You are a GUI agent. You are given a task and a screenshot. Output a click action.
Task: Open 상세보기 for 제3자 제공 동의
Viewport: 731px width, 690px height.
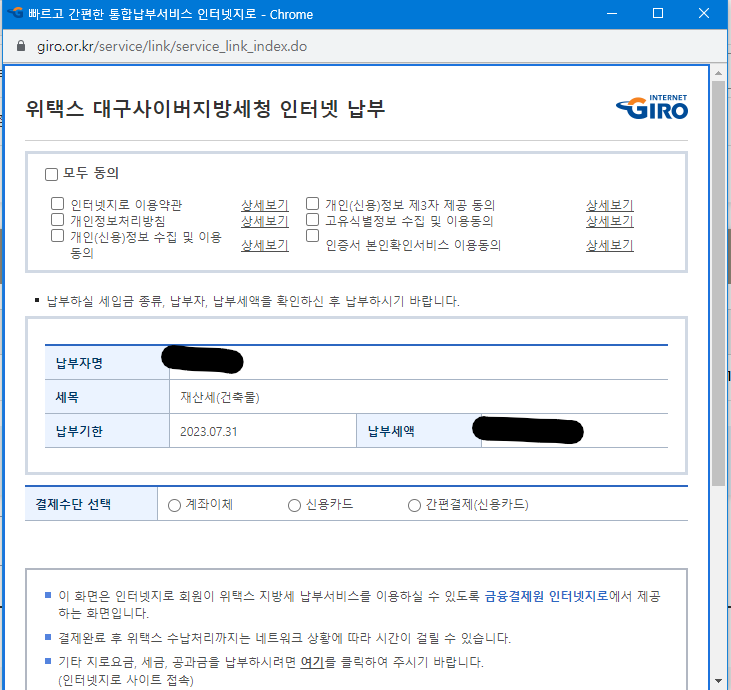tap(610, 205)
